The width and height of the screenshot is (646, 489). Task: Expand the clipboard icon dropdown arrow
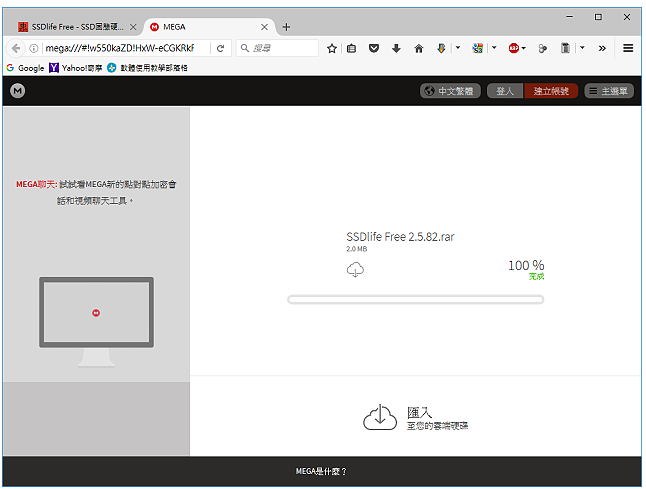(x=582, y=48)
